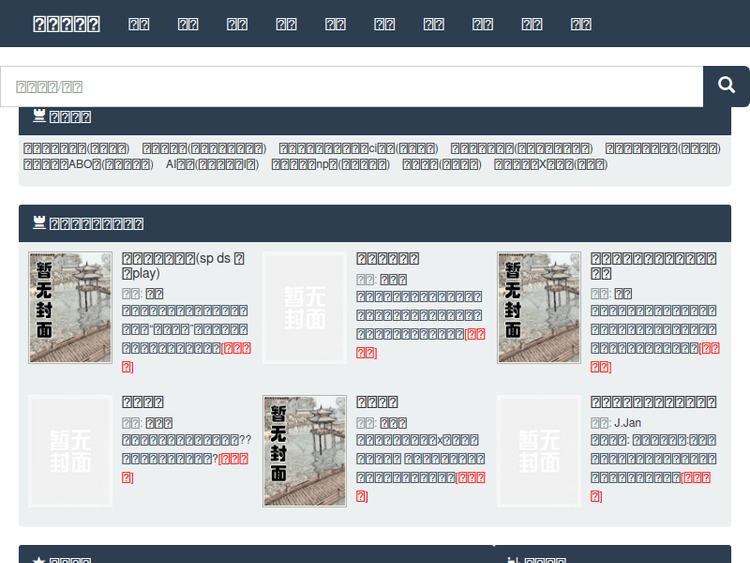Open the pavilion cover in the bottom row middle
Screen dimensions: 750x563
coord(304,451)
